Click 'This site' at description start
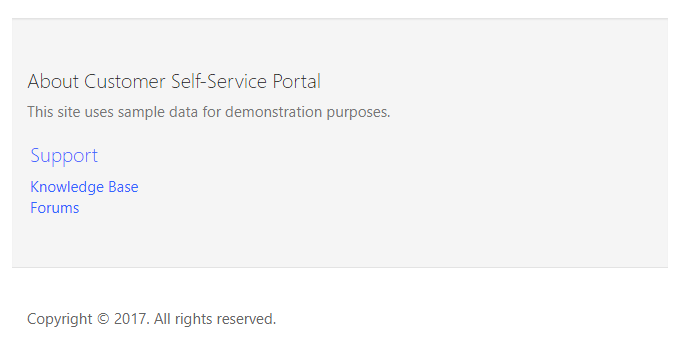The width and height of the screenshot is (680, 362). click(x=54, y=112)
